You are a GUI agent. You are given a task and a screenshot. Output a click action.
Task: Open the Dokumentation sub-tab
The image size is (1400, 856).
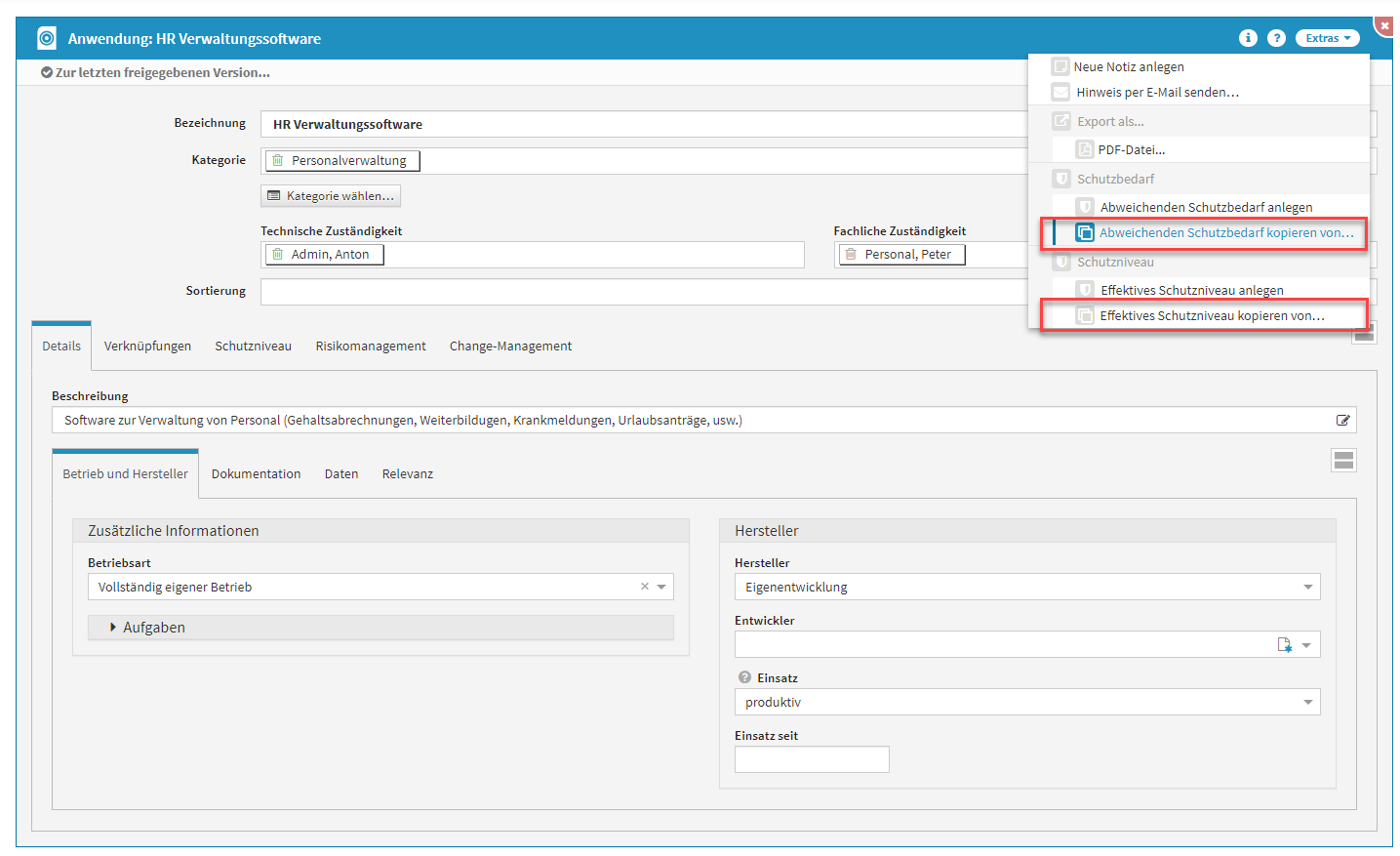(256, 474)
